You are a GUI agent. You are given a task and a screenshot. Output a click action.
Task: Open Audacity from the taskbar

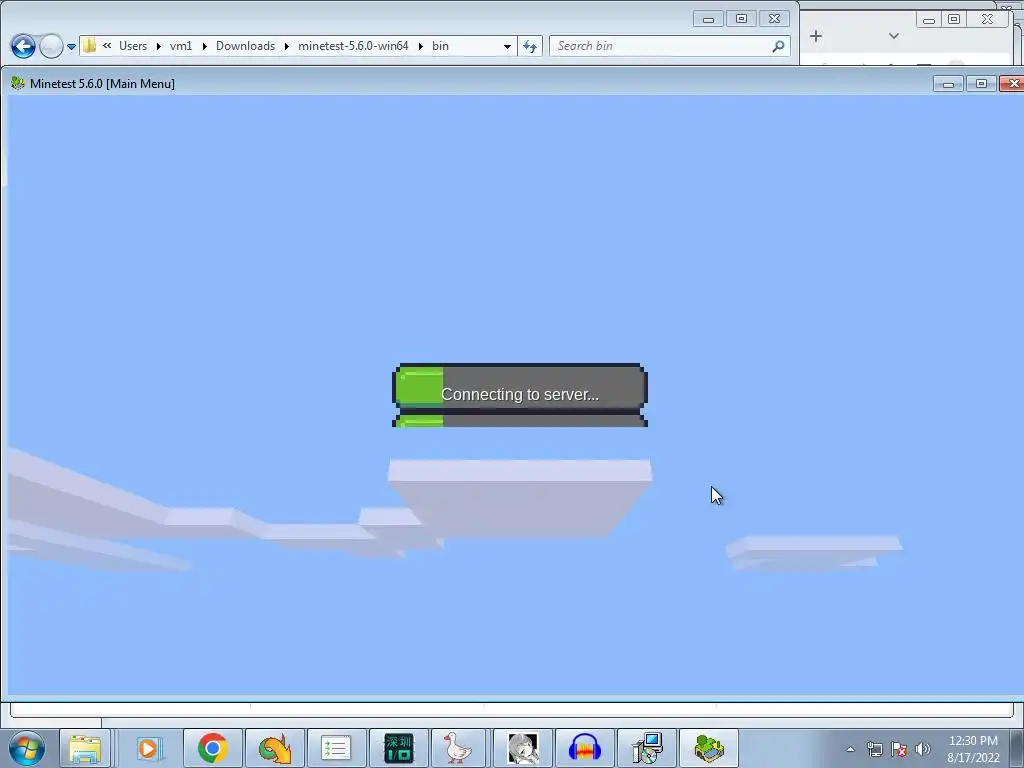[x=584, y=748]
